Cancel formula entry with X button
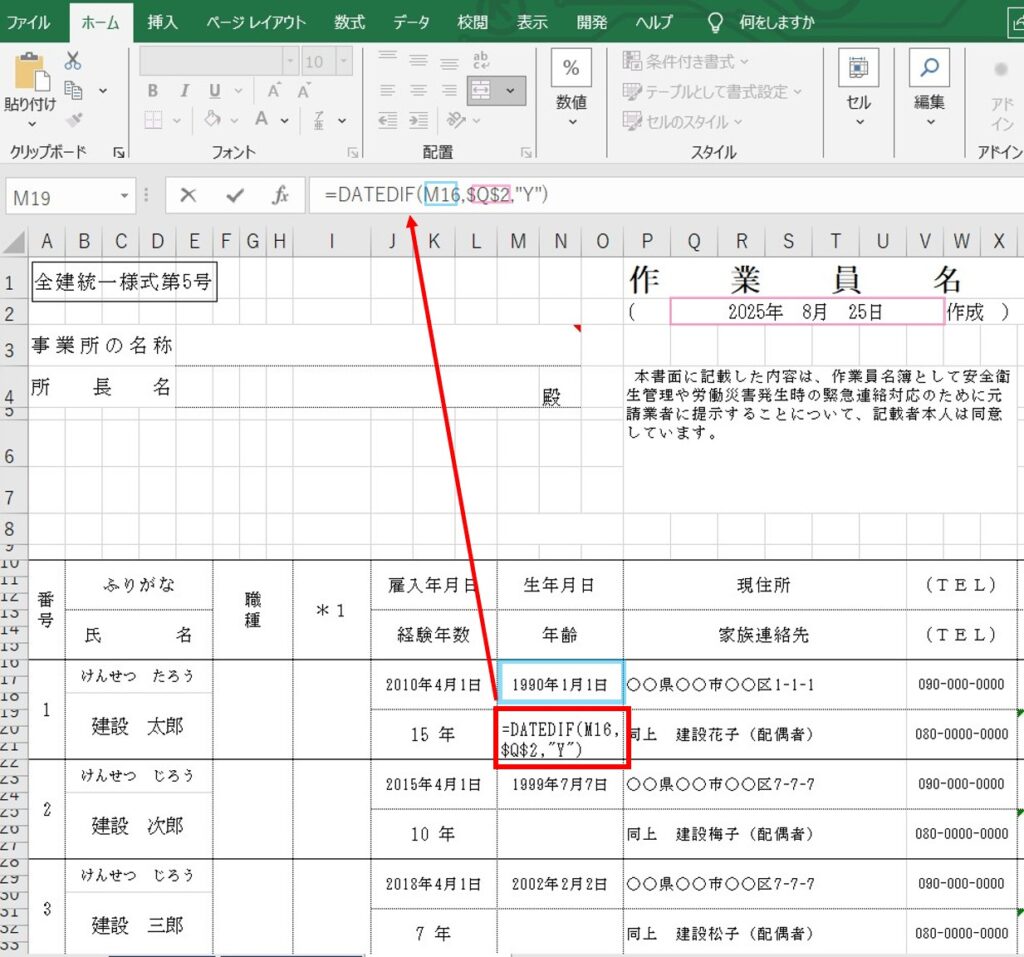Image resolution: width=1024 pixels, height=957 pixels. (188, 195)
